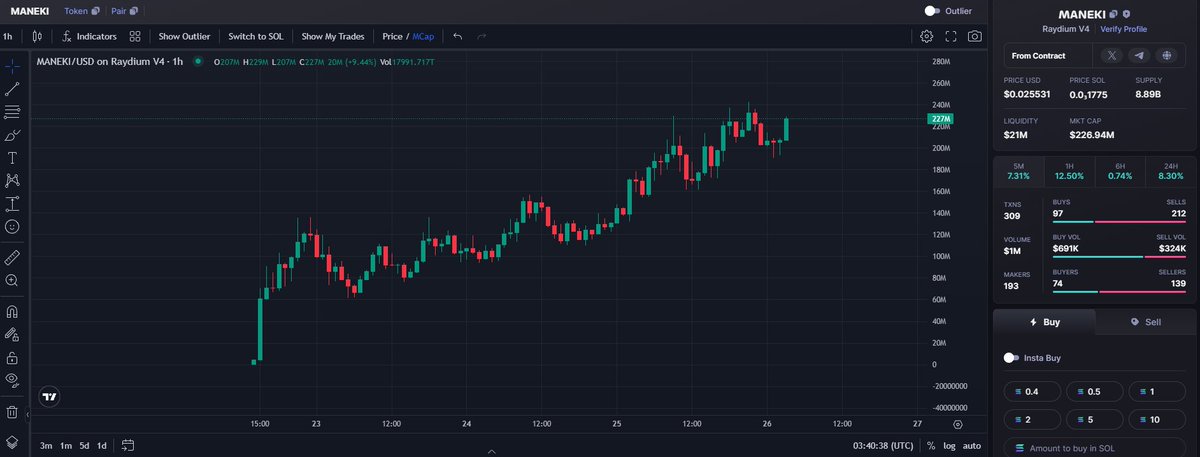Choose the 10 SOL buy amount
The height and width of the screenshot is (457, 1200).
(x=1158, y=420)
